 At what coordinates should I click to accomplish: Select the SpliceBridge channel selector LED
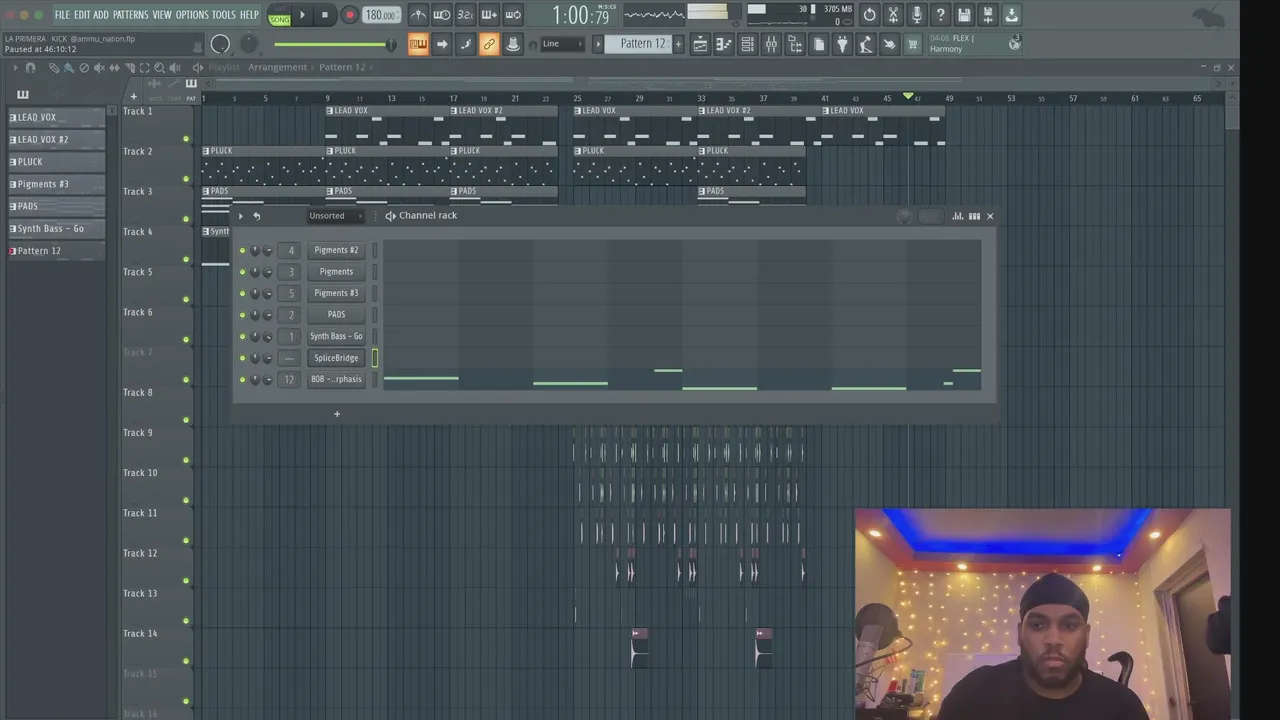click(x=375, y=358)
